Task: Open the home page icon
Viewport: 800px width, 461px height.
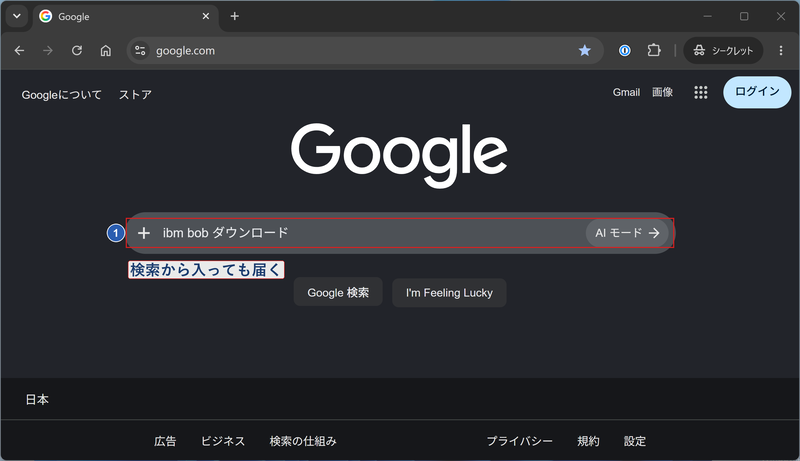Action: [106, 50]
